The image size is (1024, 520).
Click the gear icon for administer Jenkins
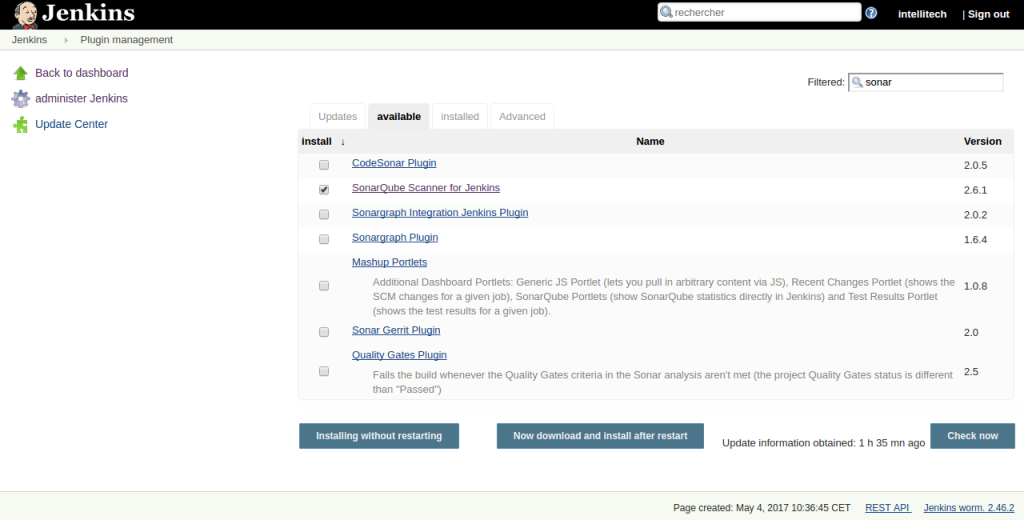(x=21, y=99)
